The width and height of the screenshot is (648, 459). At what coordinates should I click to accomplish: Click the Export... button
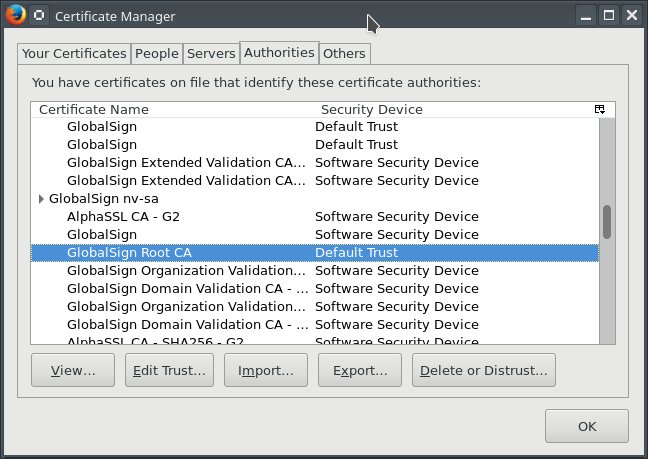click(x=359, y=370)
